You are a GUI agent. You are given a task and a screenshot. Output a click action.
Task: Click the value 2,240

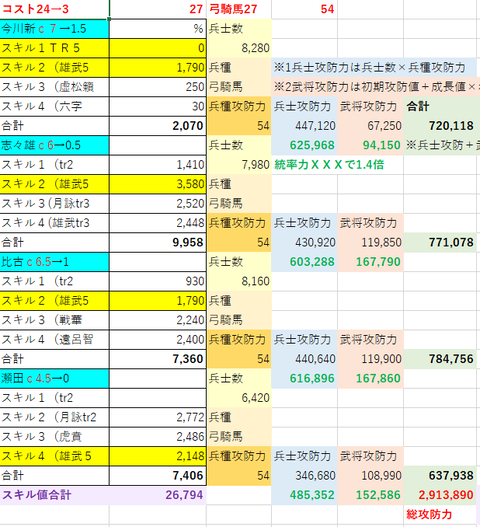tap(158, 320)
